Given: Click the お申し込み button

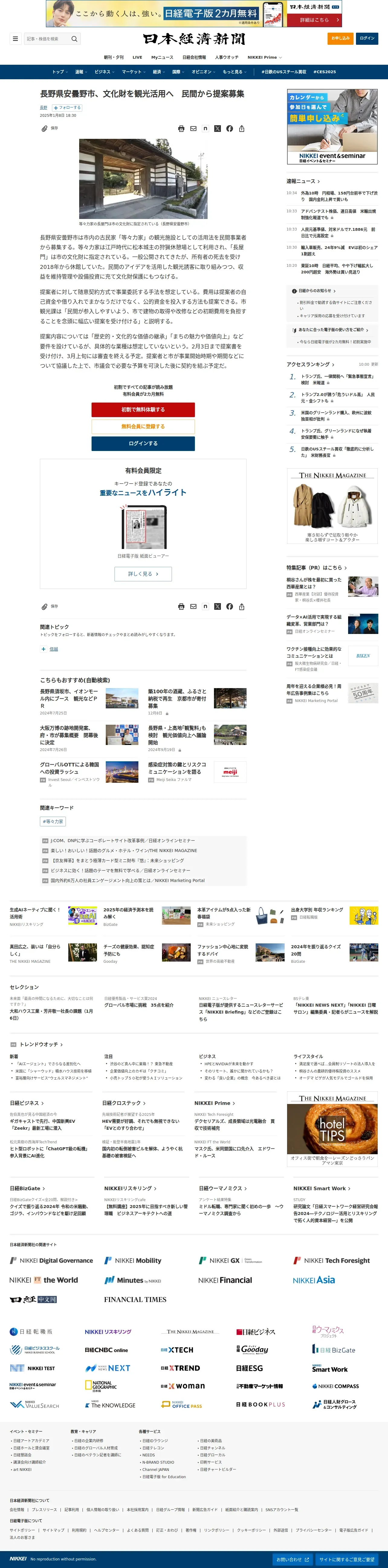Looking at the screenshot, I should pos(341,38).
